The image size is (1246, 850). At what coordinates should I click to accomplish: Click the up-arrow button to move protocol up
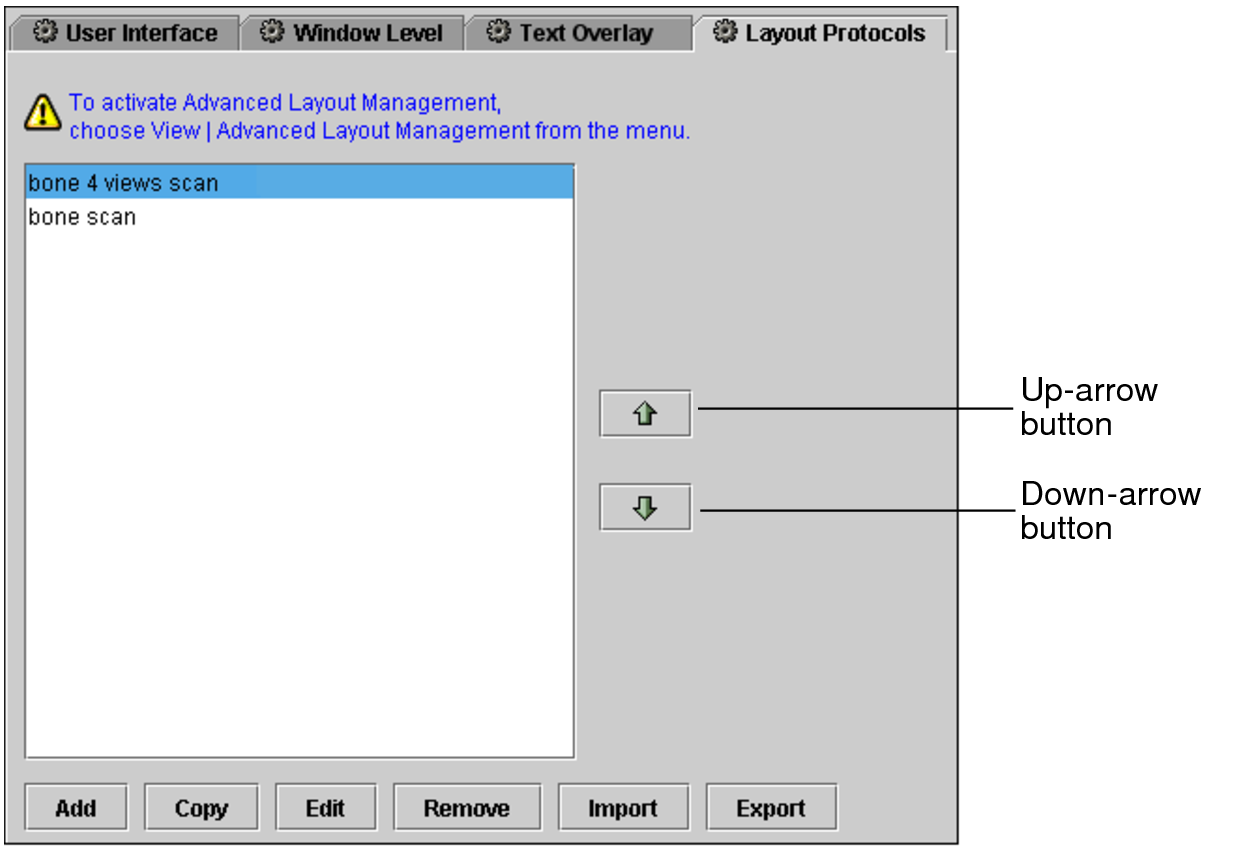coord(645,414)
